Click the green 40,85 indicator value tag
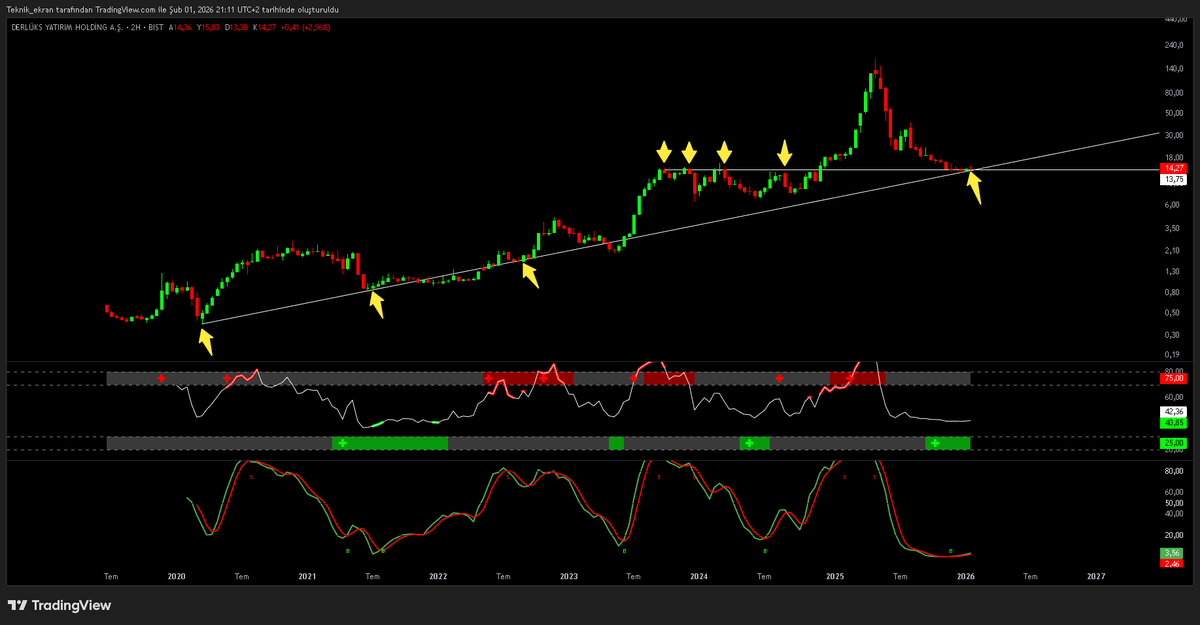 1172,423
